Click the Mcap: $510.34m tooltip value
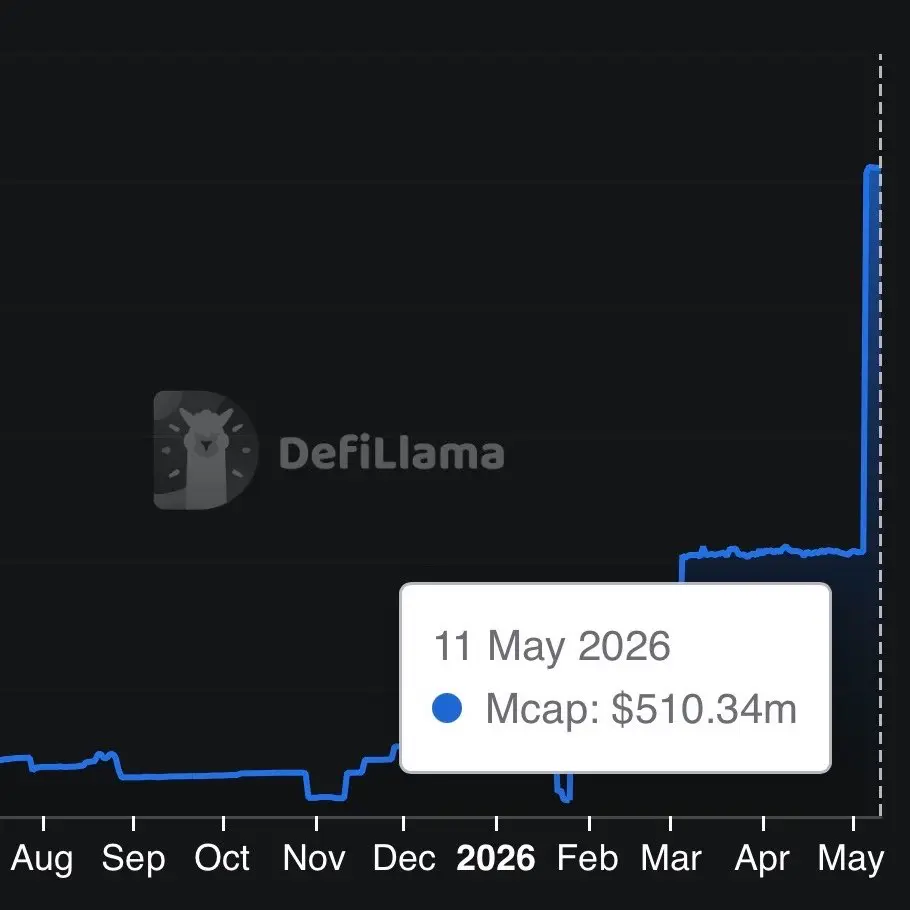 click(641, 709)
